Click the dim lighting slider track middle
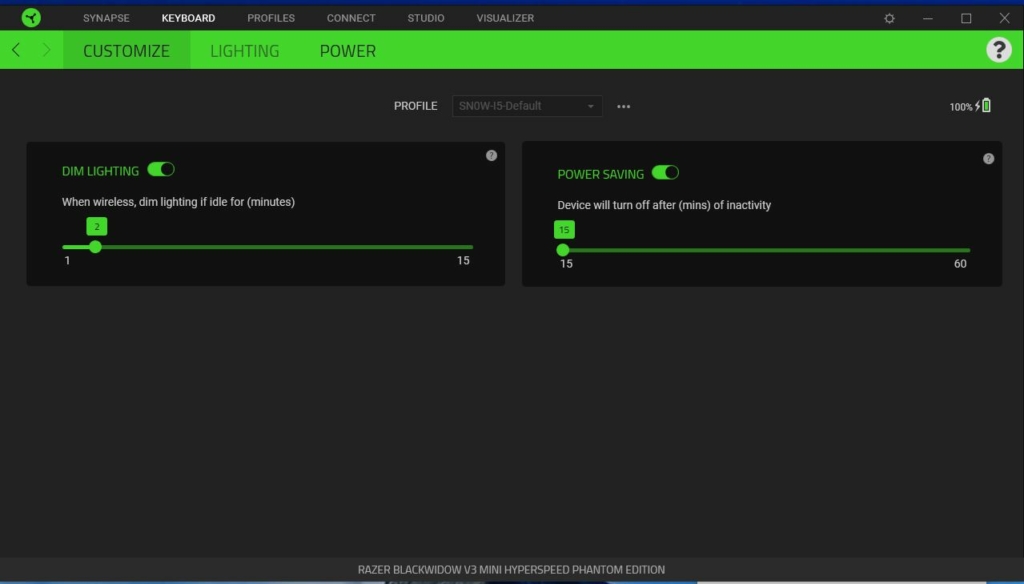The height and width of the screenshot is (584, 1024). coord(268,247)
